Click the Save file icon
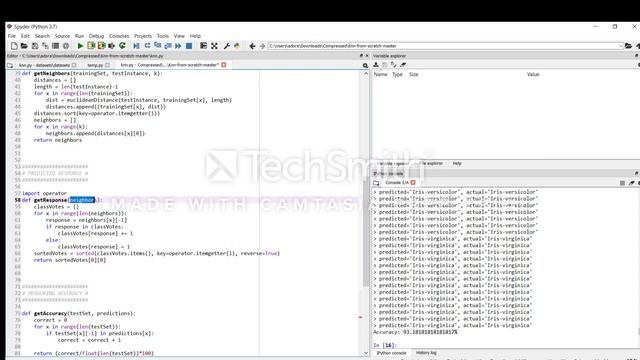The image size is (640, 360). (35, 46)
